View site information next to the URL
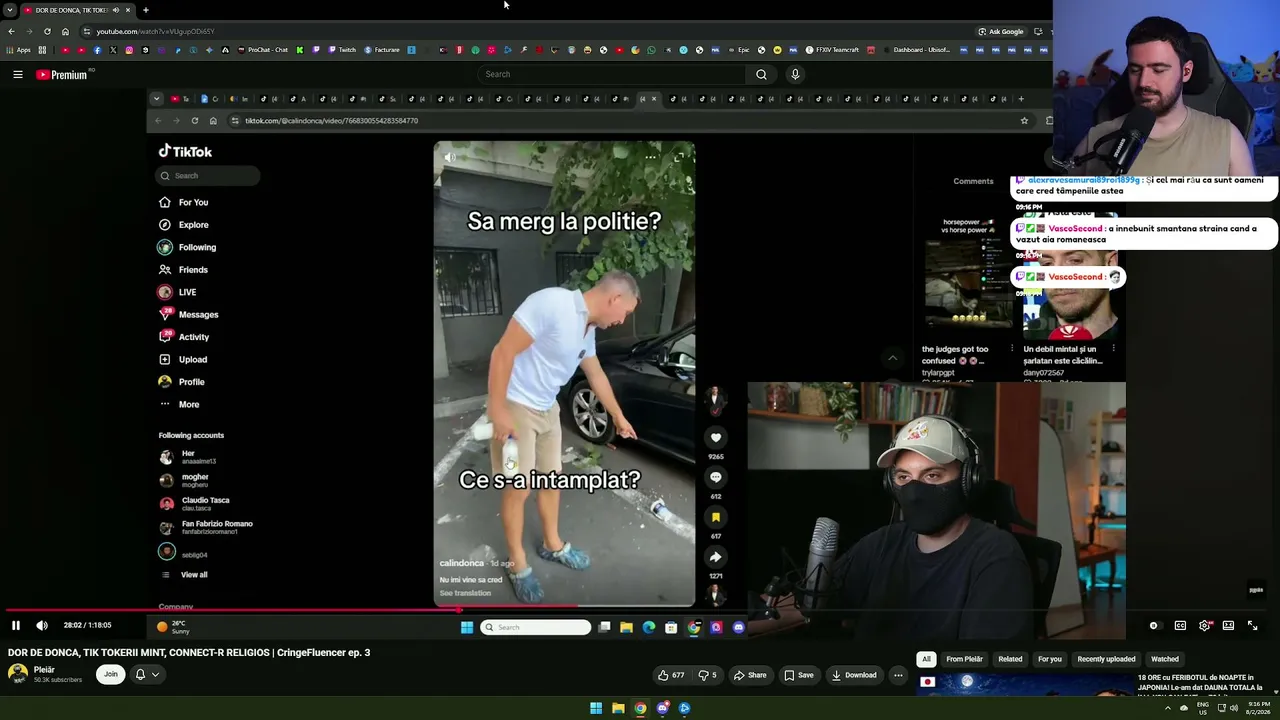This screenshot has height=720, width=1280. [x=86, y=31]
